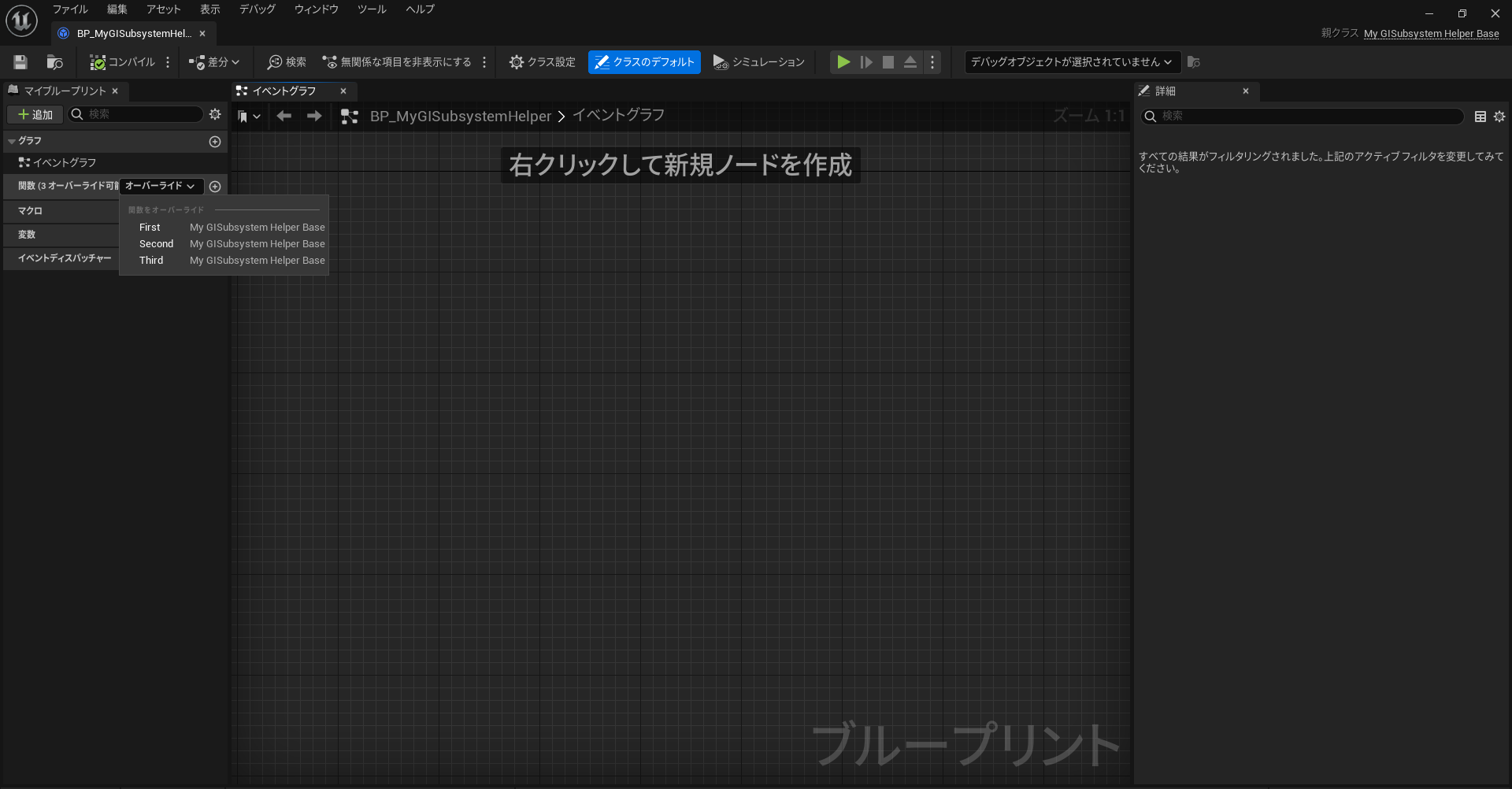Viewport: 1512px width, 789px height.
Task: Open the ツール menu
Action: pyautogui.click(x=372, y=9)
